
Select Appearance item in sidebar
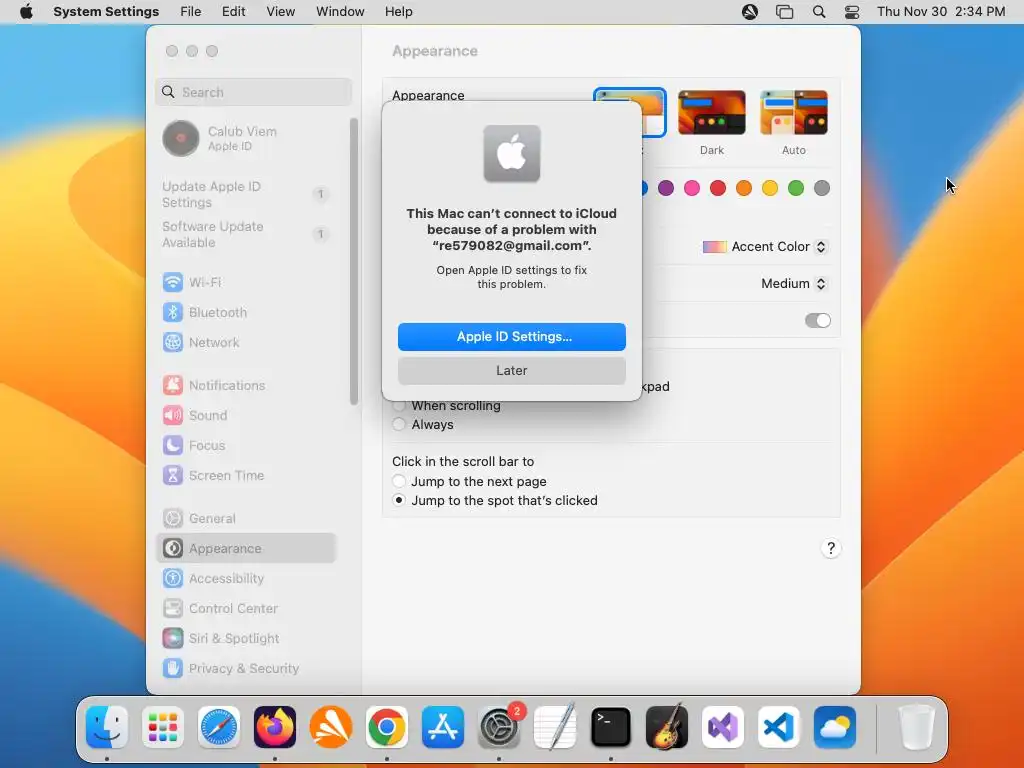pos(246,549)
